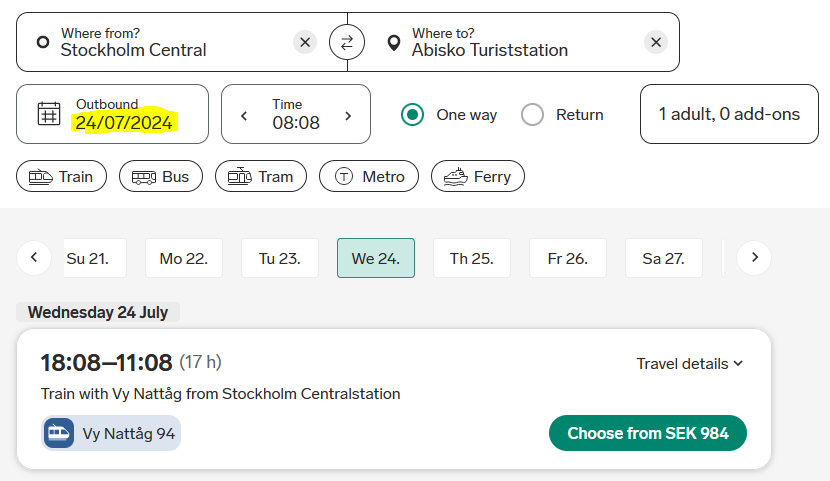
Task: Filter results by Metro
Action: [x=369, y=176]
